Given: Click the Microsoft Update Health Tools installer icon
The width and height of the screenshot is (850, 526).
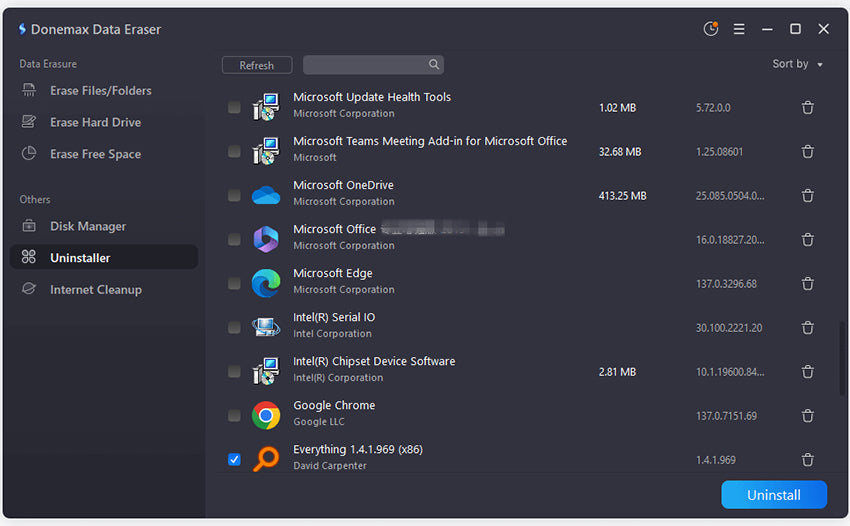Looking at the screenshot, I should [x=266, y=107].
